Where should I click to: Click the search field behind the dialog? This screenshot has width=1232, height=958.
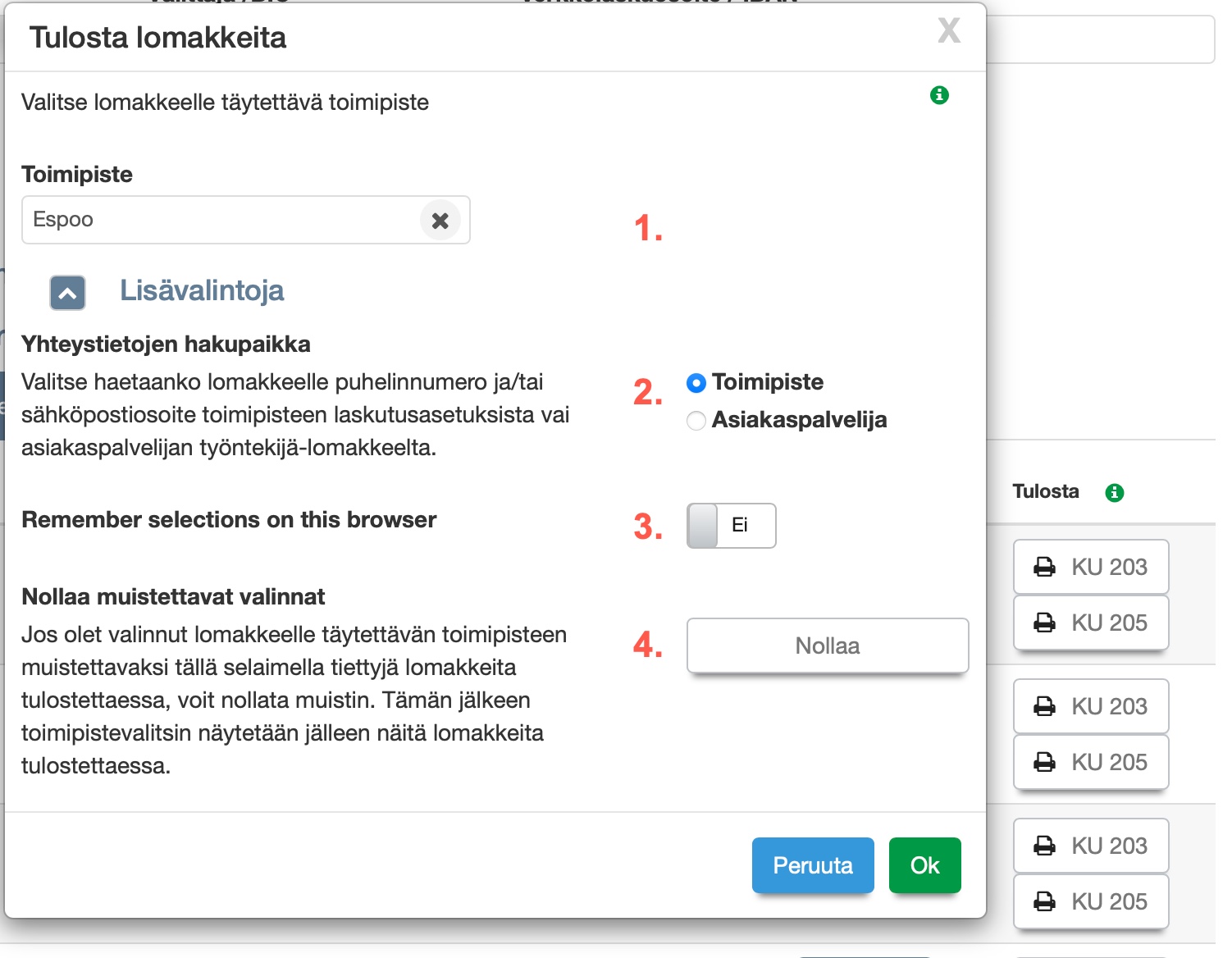coord(1099,39)
